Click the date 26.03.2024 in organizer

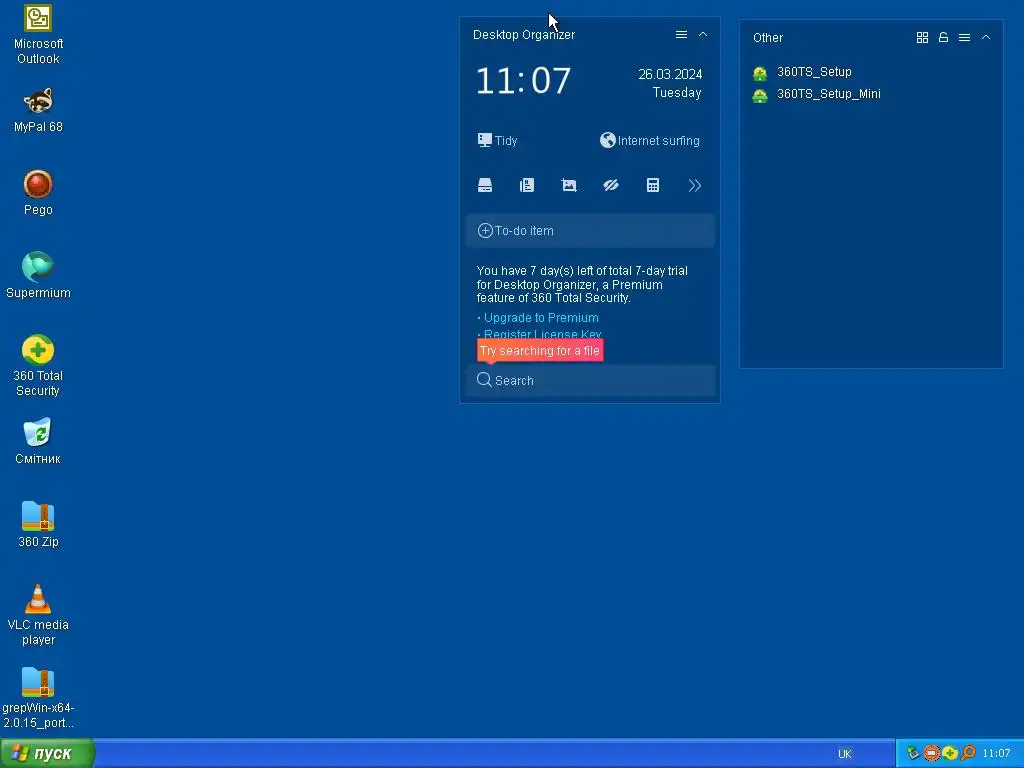(670, 74)
